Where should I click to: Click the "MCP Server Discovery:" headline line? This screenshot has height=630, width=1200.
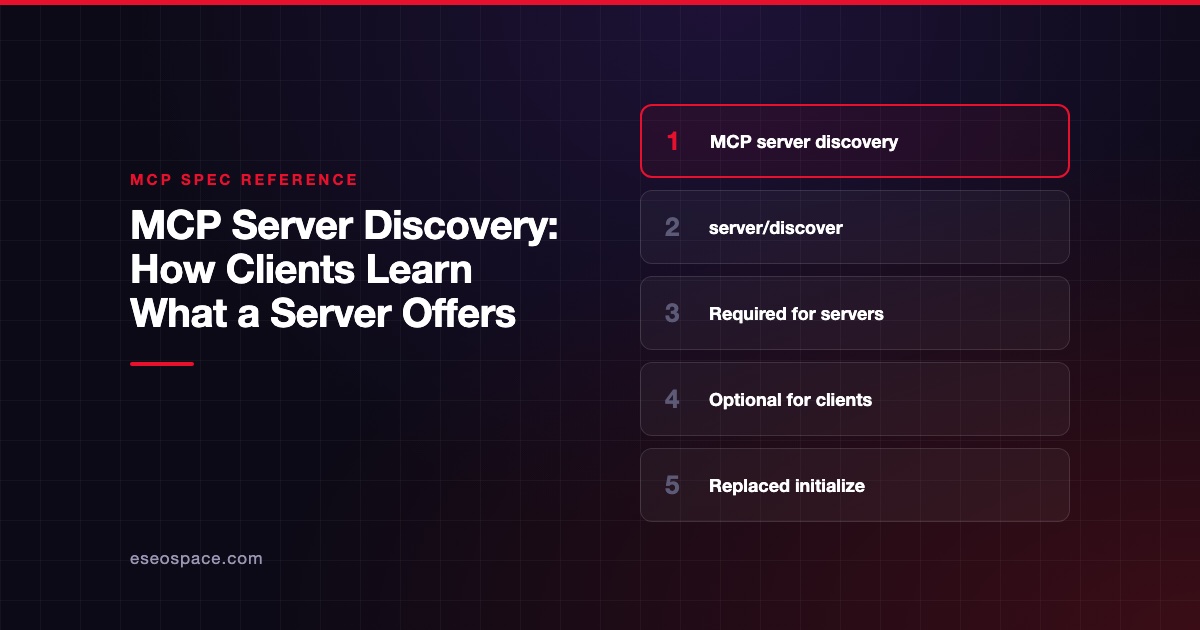pos(344,228)
